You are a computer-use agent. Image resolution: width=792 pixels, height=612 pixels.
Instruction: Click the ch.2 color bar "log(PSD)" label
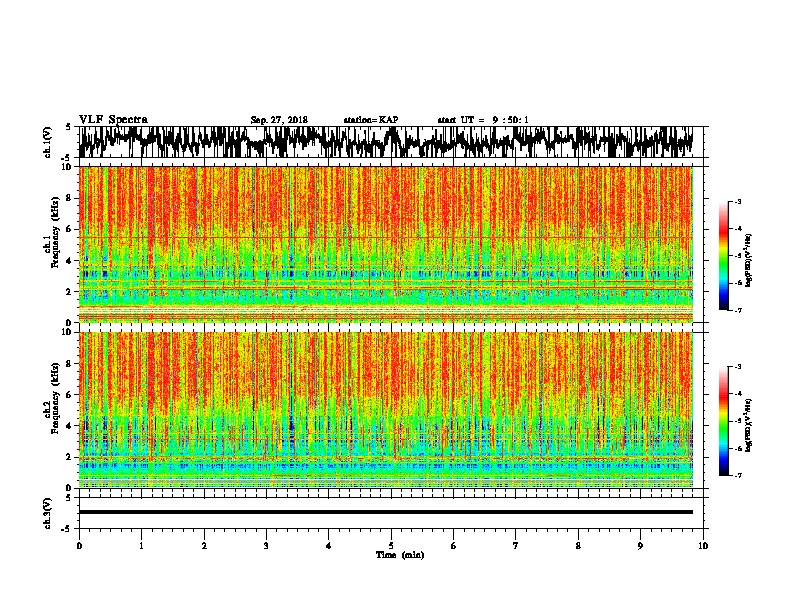(749, 425)
